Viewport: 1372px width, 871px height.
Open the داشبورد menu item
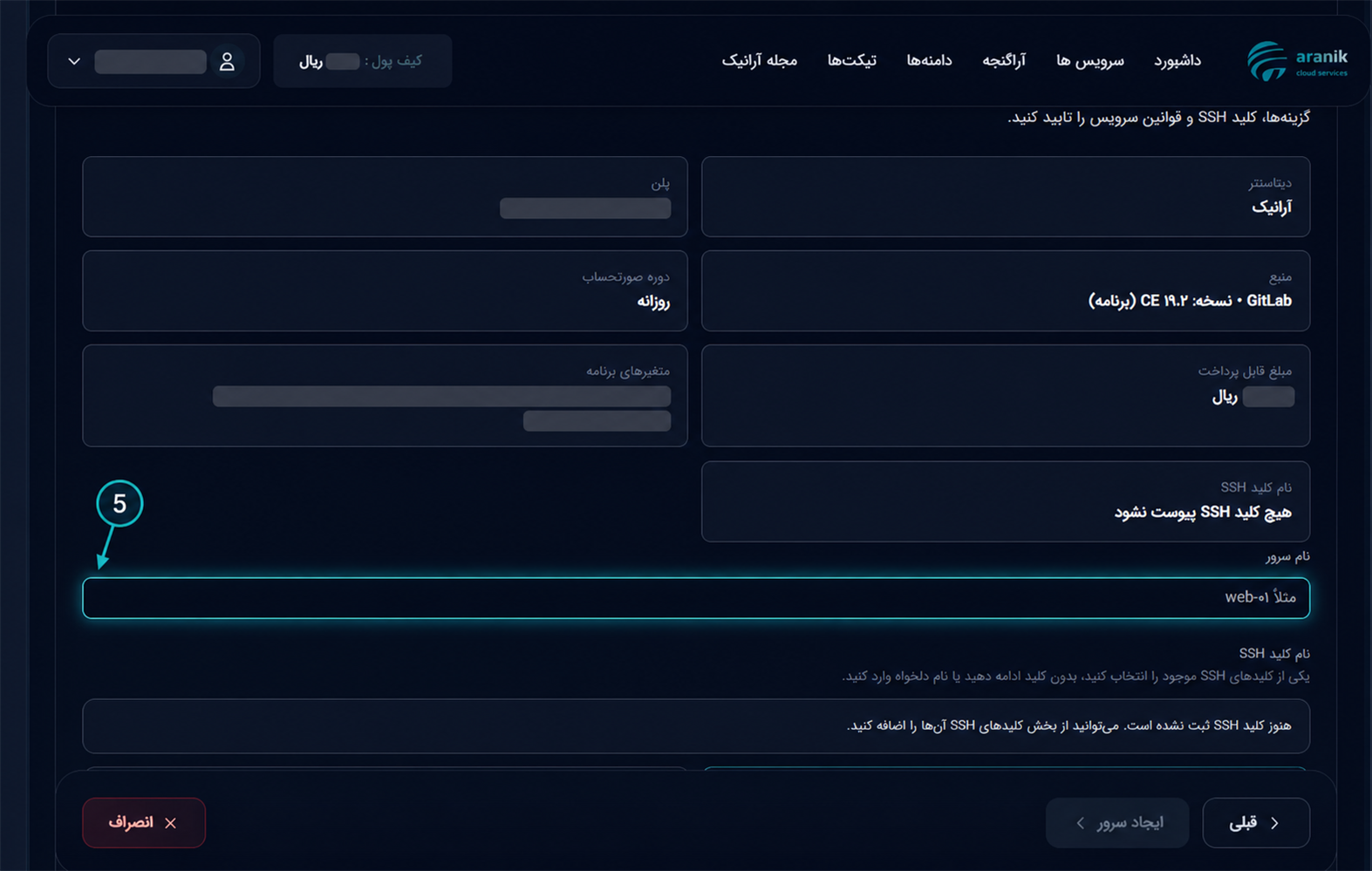click(x=1177, y=60)
